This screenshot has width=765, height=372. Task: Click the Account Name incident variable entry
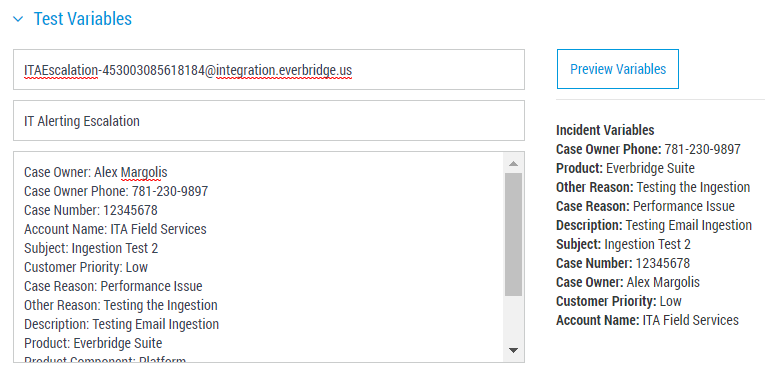click(647, 320)
